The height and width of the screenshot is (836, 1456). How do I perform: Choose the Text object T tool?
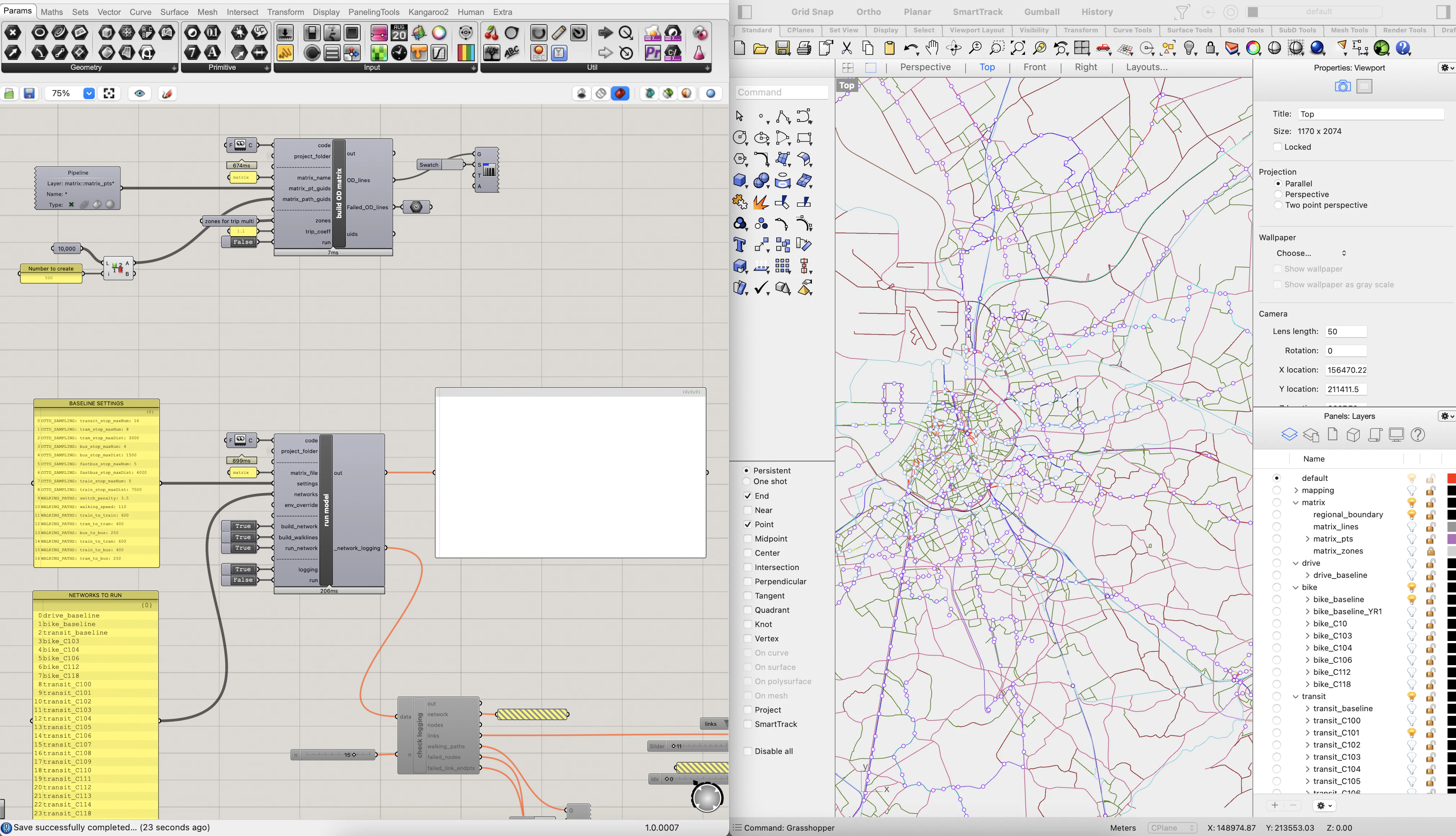pos(740,245)
